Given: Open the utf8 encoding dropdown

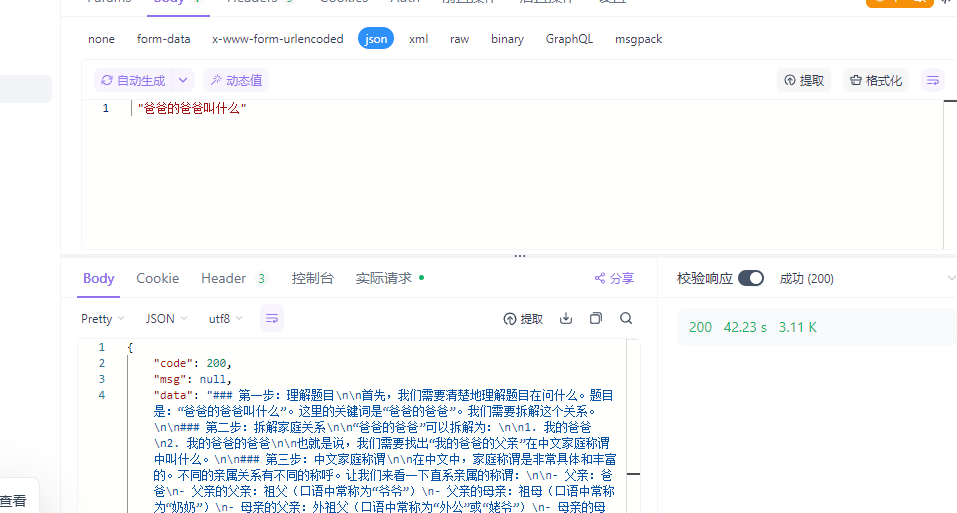Looking at the screenshot, I should [x=225, y=319].
